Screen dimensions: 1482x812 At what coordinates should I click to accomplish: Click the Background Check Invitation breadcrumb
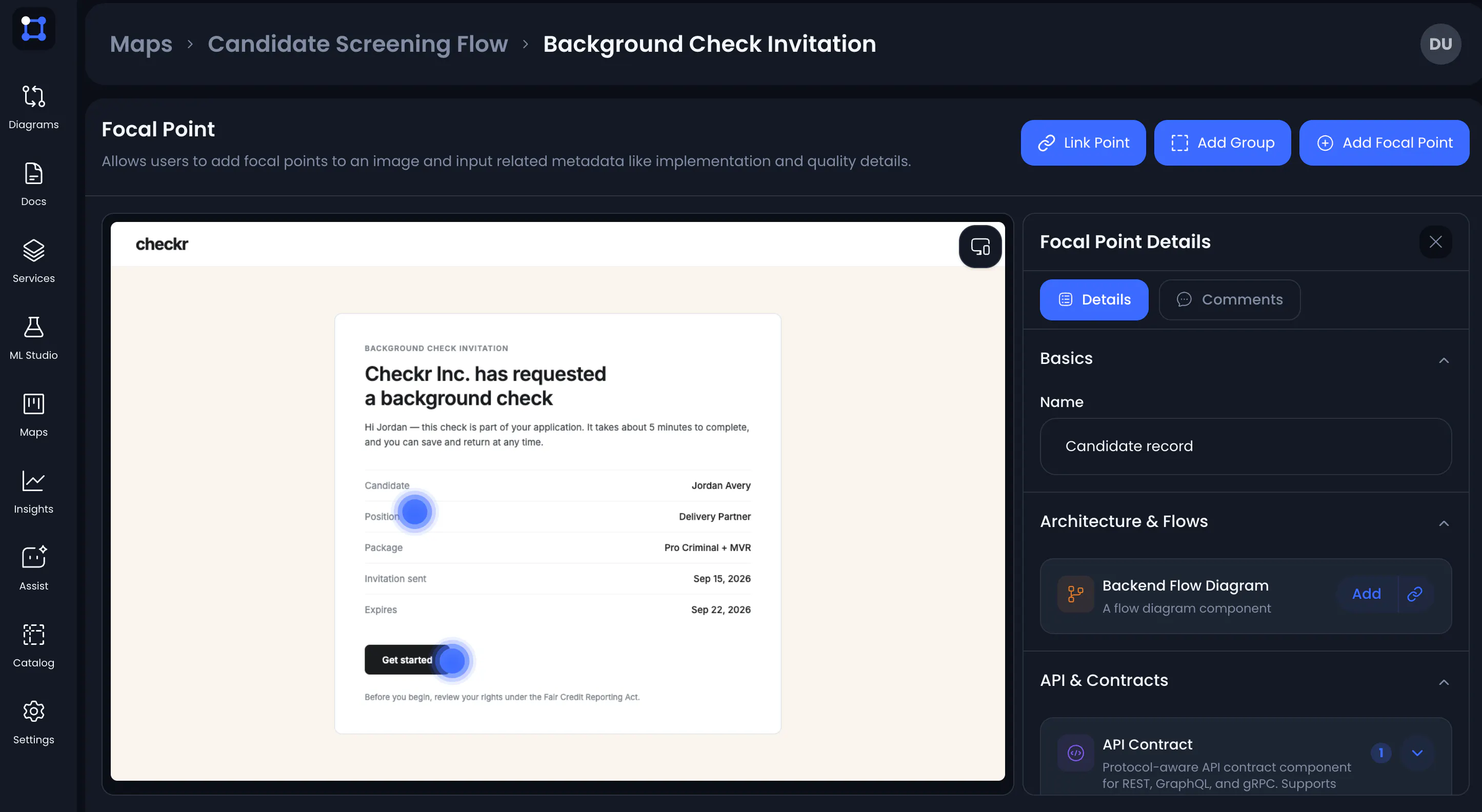709,44
